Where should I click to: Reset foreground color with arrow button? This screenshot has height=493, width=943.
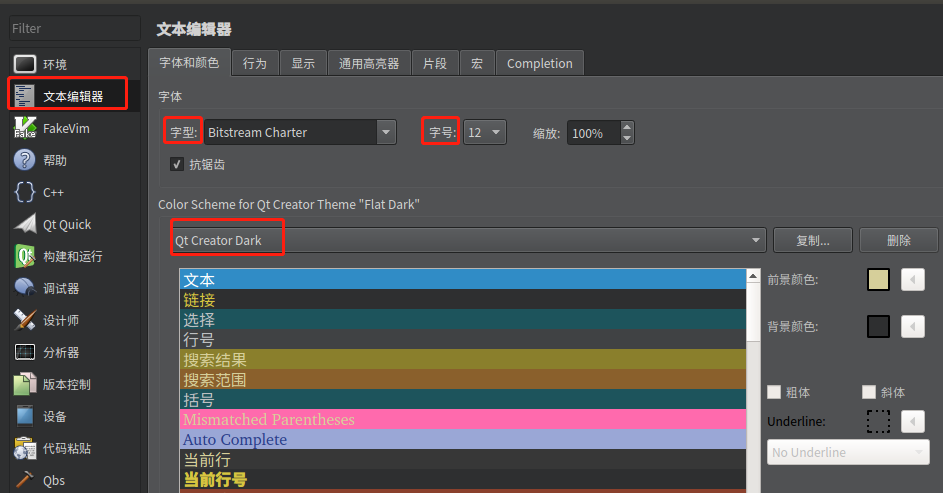click(x=912, y=280)
